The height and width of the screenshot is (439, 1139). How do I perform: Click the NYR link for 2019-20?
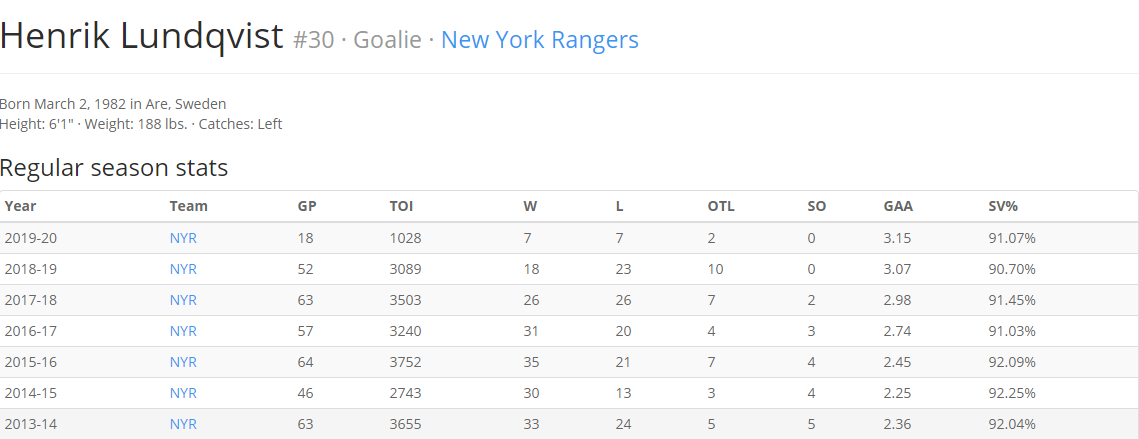(183, 238)
